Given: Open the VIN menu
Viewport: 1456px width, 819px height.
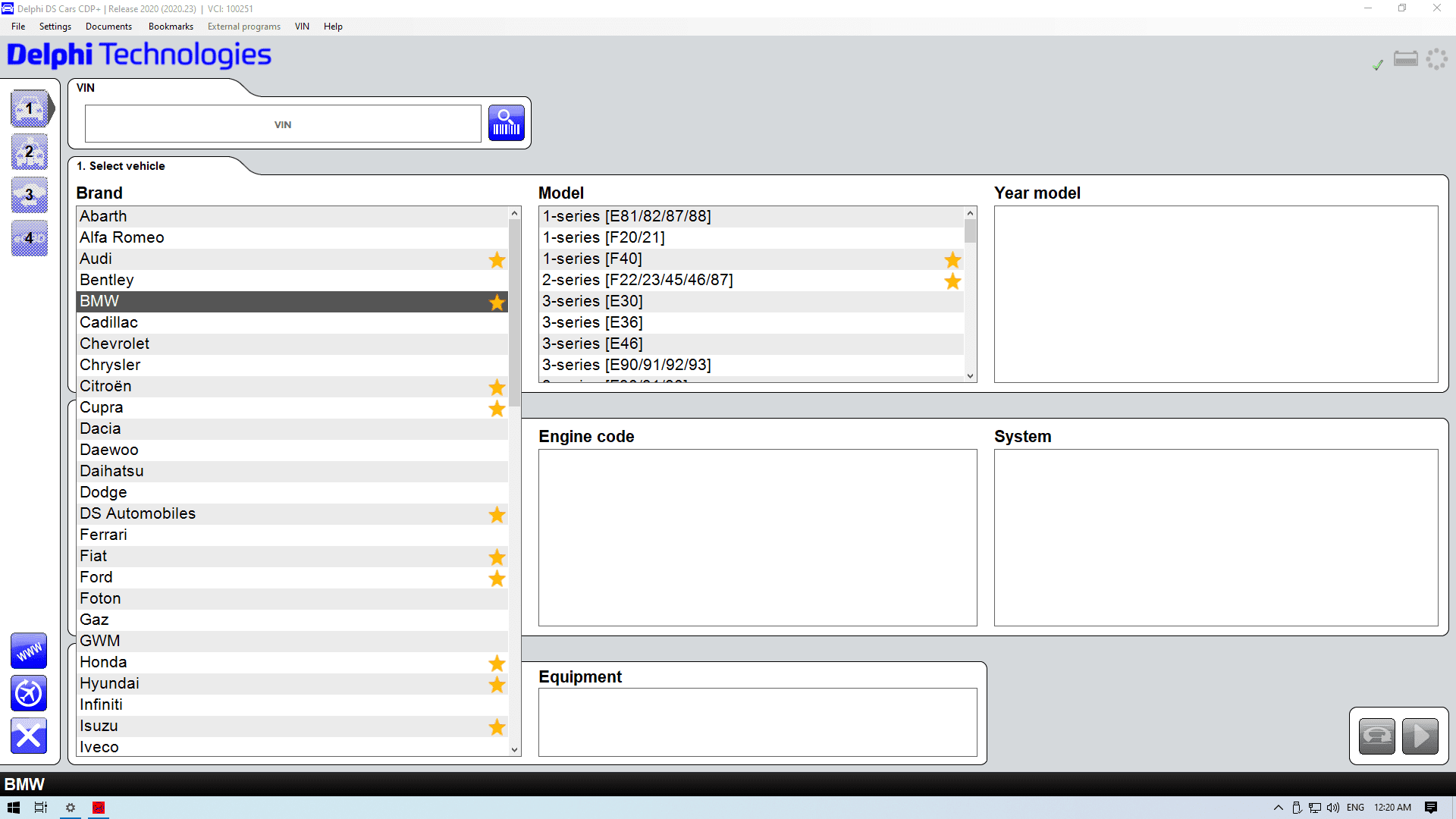Looking at the screenshot, I should pyautogui.click(x=302, y=26).
